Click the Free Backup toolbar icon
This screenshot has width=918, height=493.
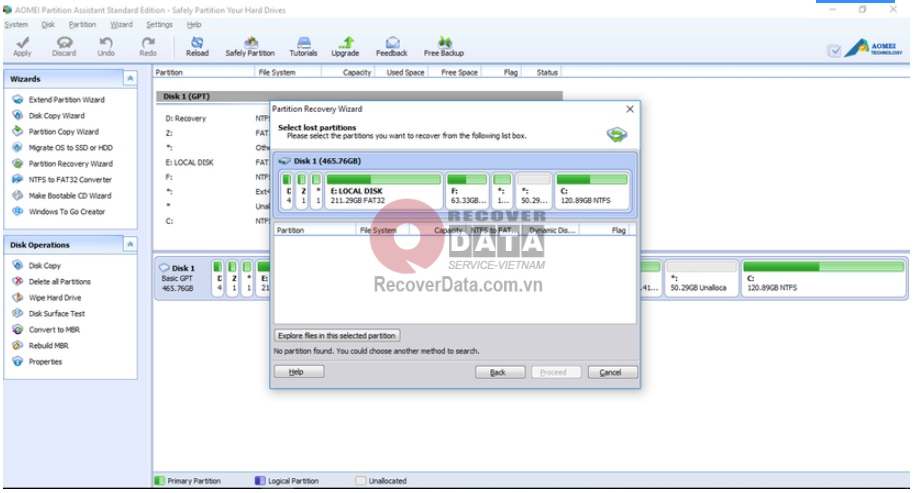click(444, 42)
